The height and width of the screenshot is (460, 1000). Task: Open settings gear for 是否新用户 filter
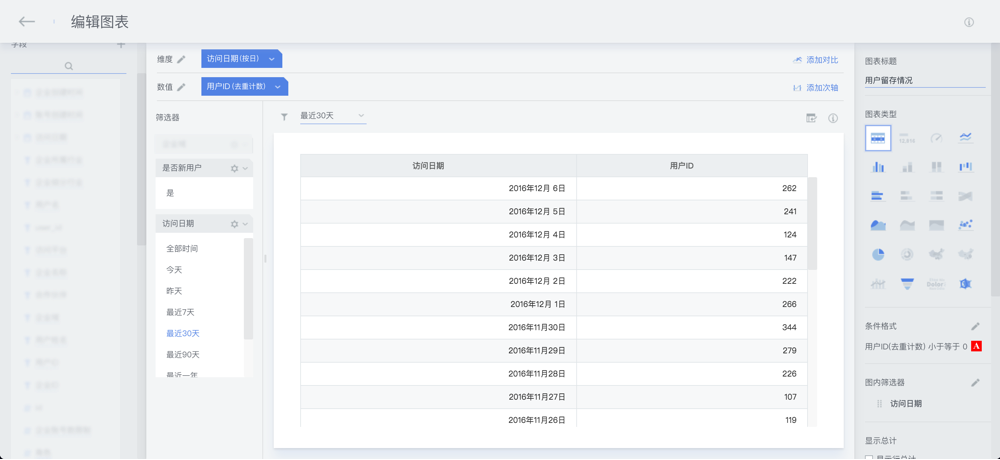pos(234,168)
